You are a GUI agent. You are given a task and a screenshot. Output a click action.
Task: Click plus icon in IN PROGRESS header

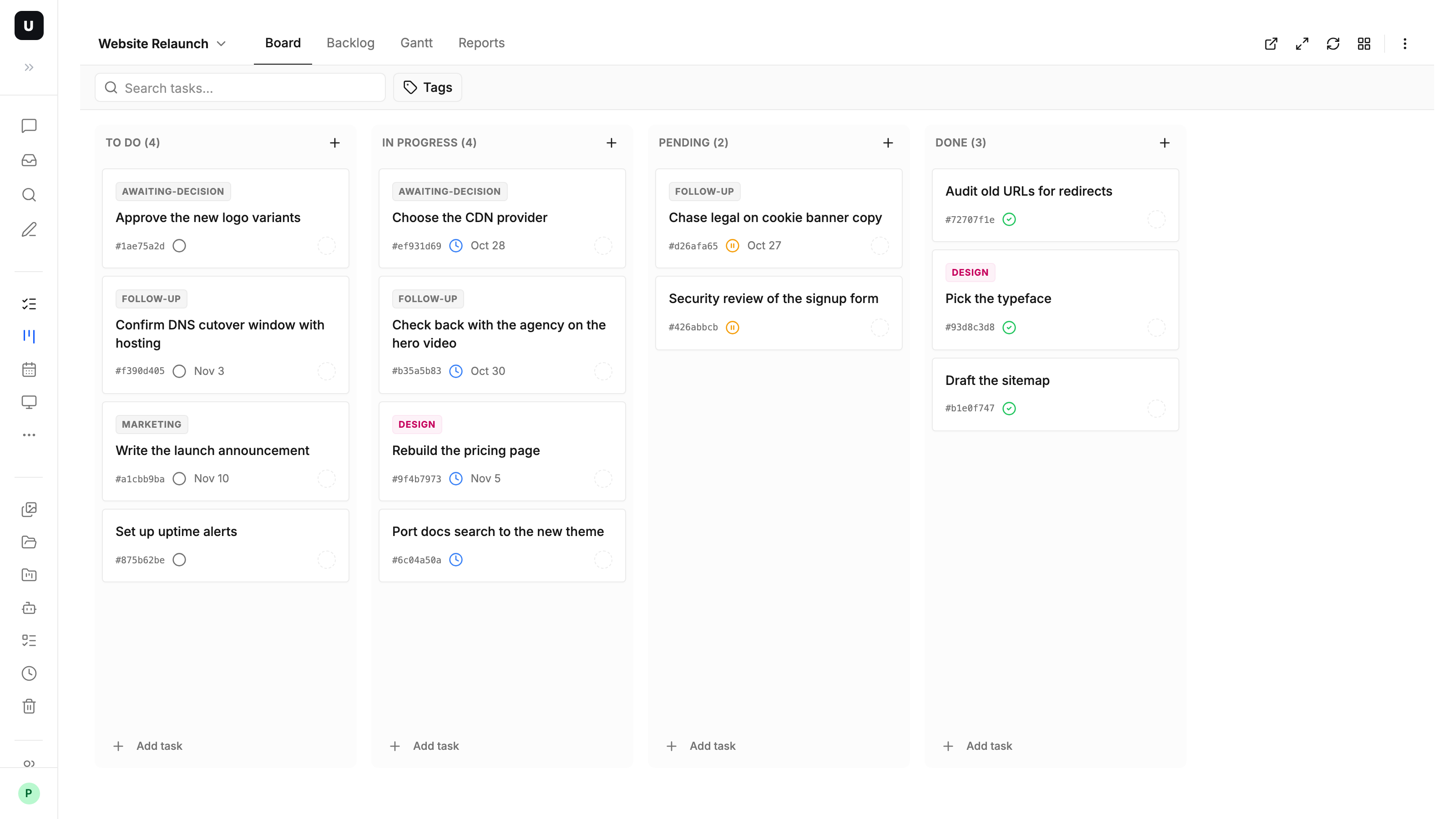[611, 143]
